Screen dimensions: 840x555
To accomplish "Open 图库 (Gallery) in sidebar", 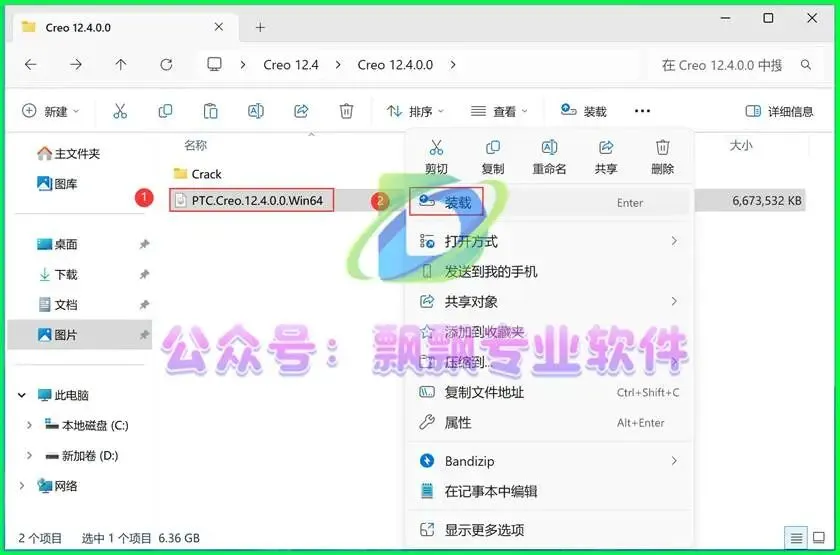I will click(x=57, y=184).
